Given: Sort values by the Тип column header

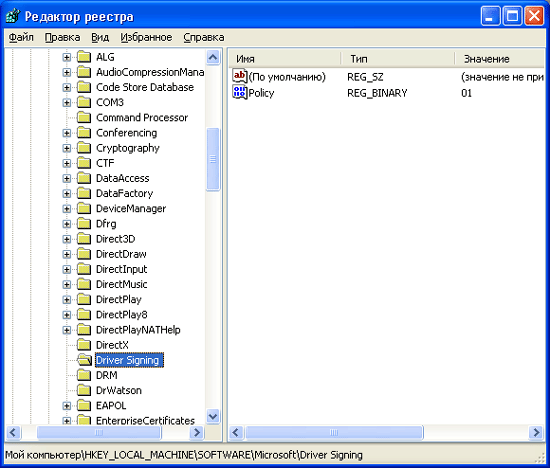Looking at the screenshot, I should coord(398,59).
